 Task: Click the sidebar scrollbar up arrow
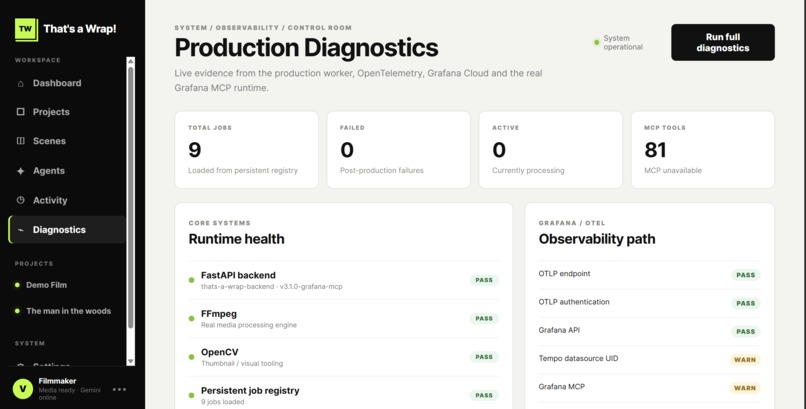click(131, 61)
